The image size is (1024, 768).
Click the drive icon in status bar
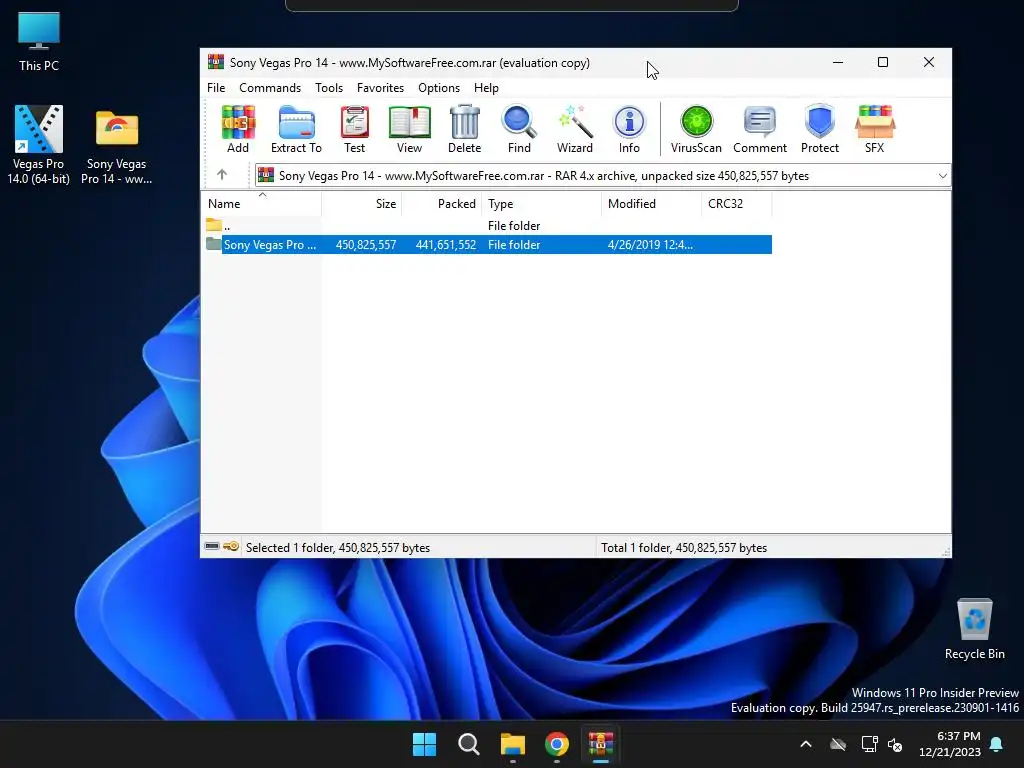point(212,547)
